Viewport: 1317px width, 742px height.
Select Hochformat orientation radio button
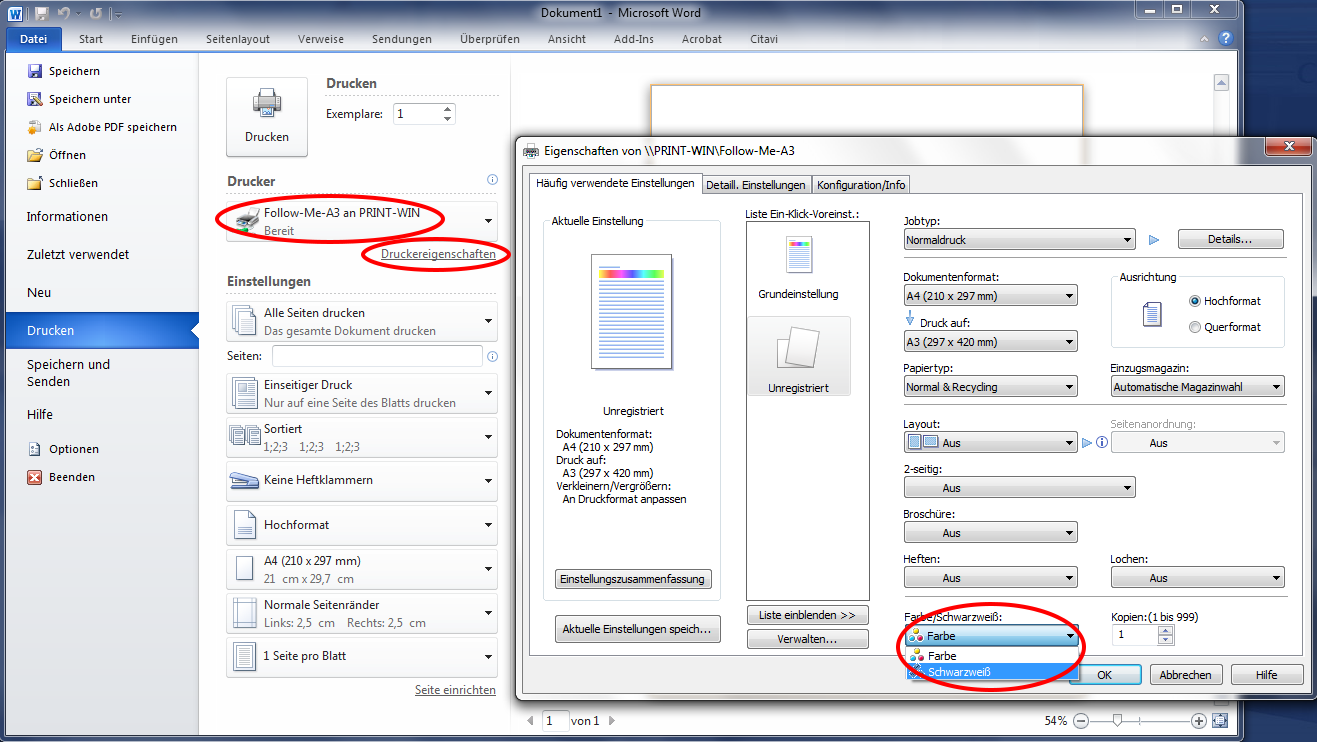point(1195,301)
